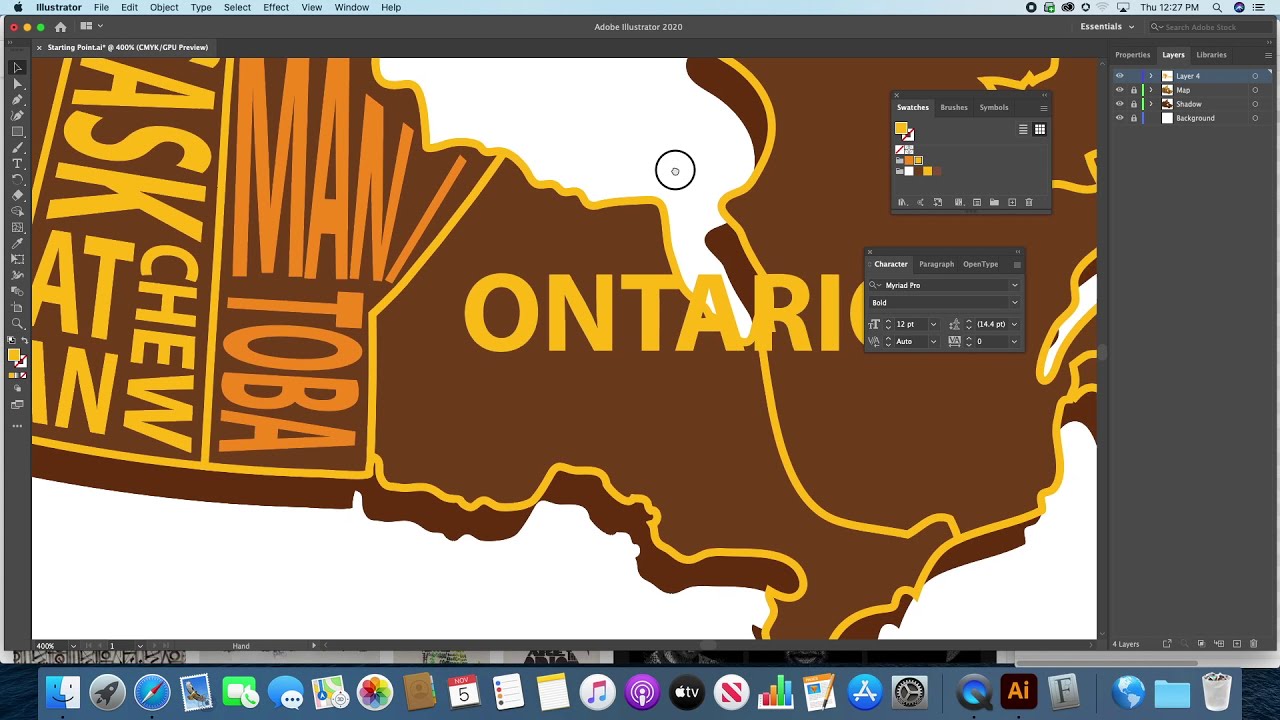Unlock the Shadow layer
Screen dimensions: 1280x720
pos(1134,104)
